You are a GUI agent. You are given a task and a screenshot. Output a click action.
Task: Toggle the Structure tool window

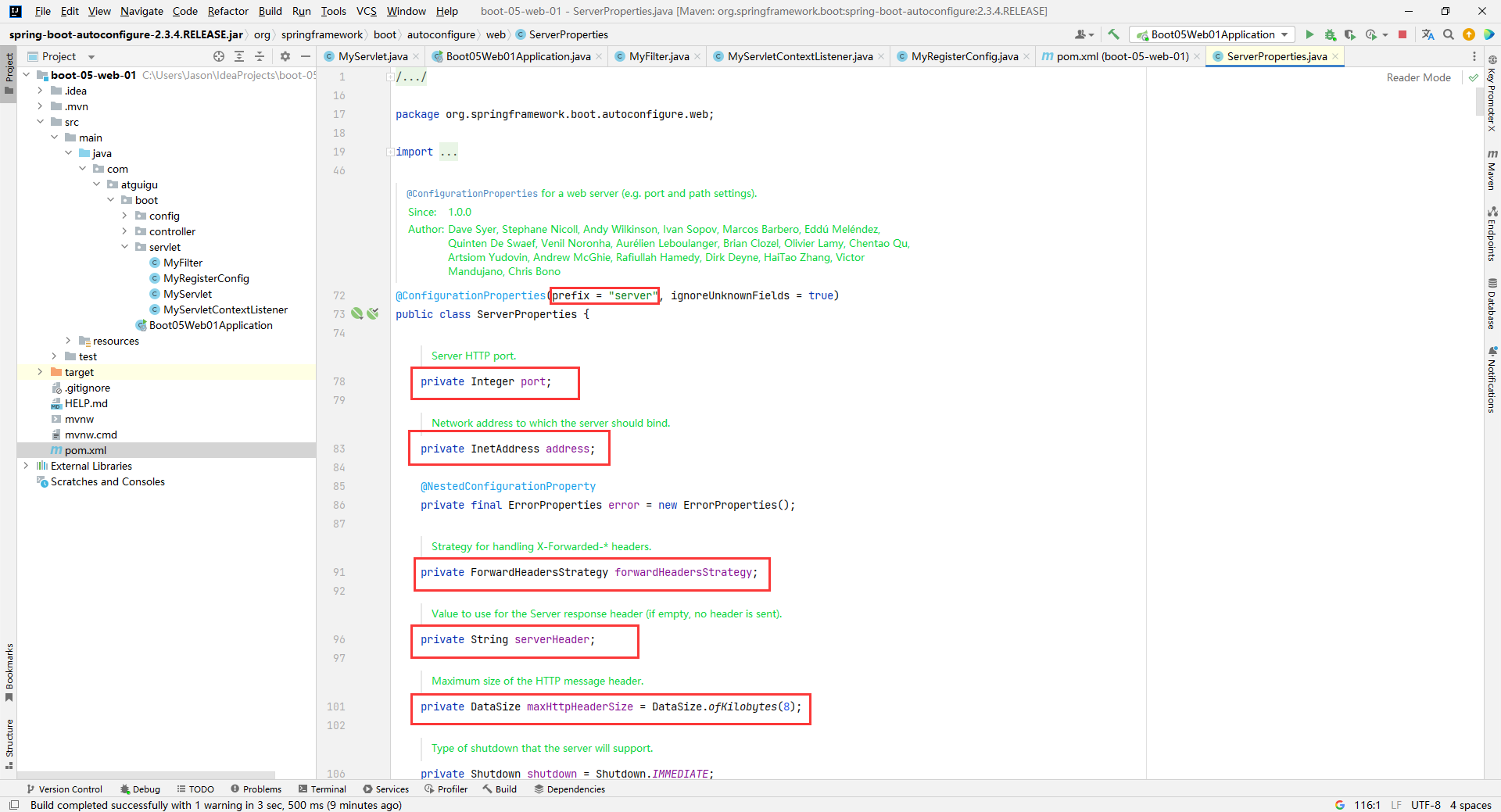click(9, 742)
